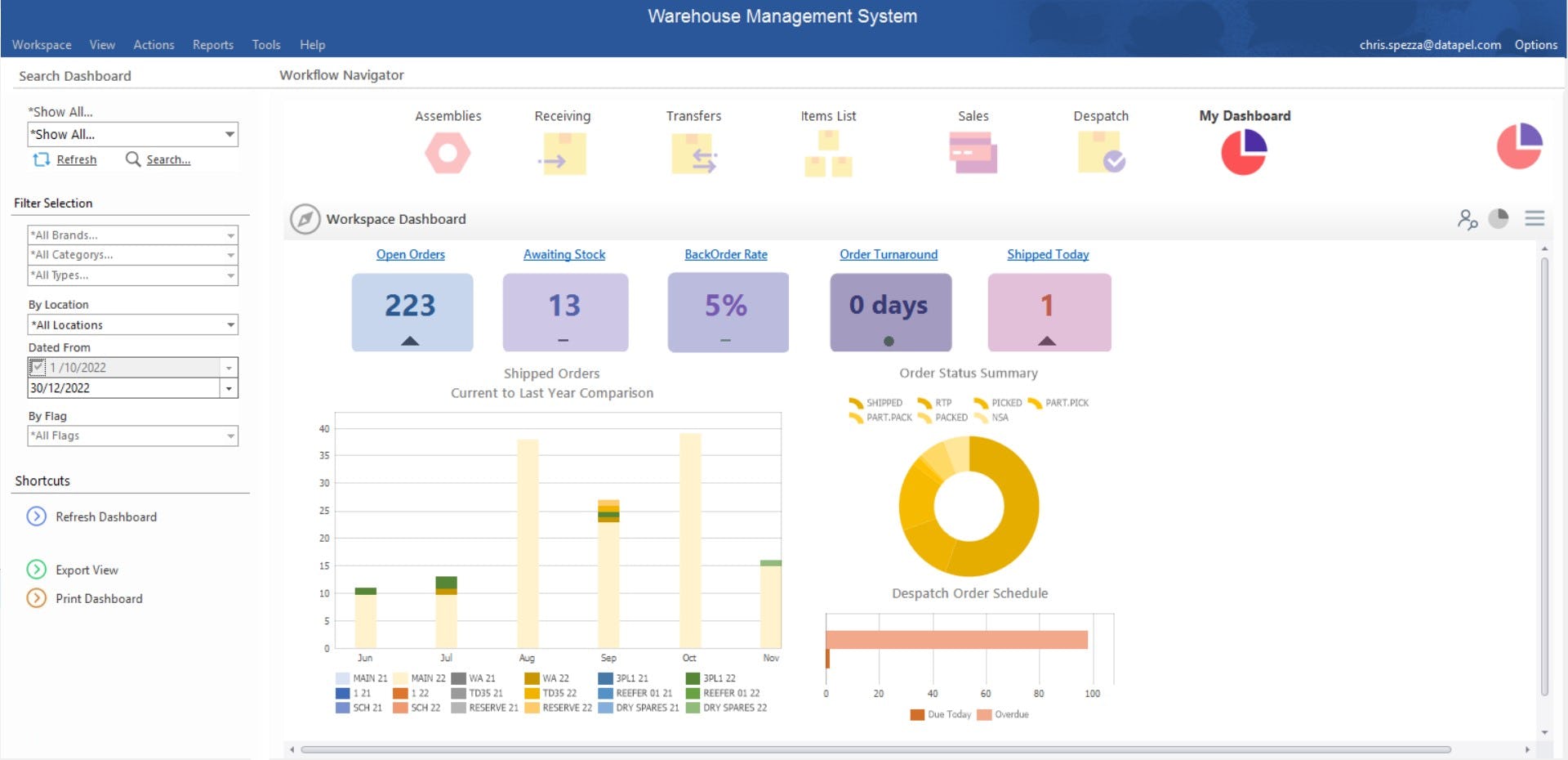Screen dimensions: 1568x760
Task: Click the user search icon above the dashboard
Action: point(1468,219)
